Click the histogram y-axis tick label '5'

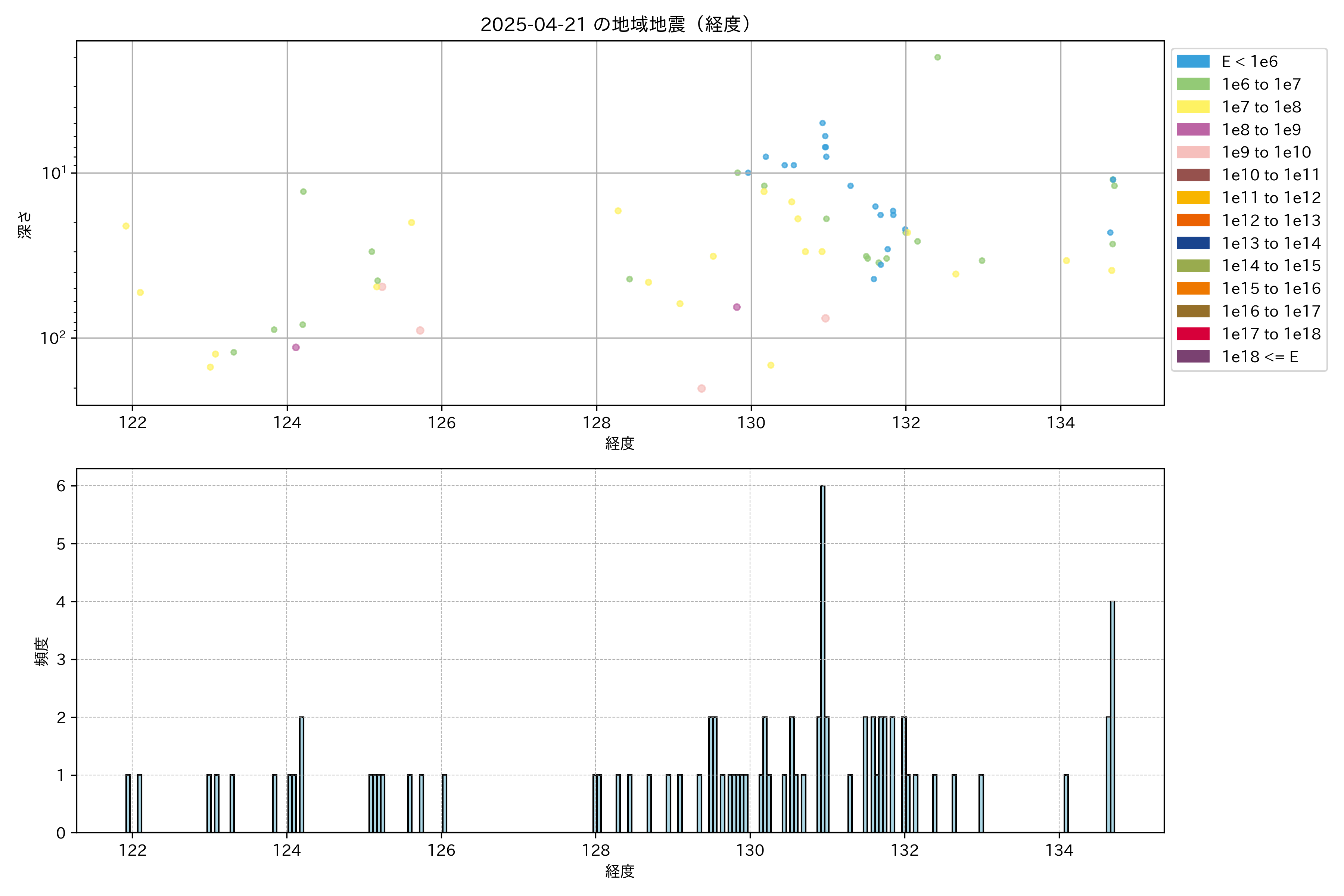coord(61,544)
